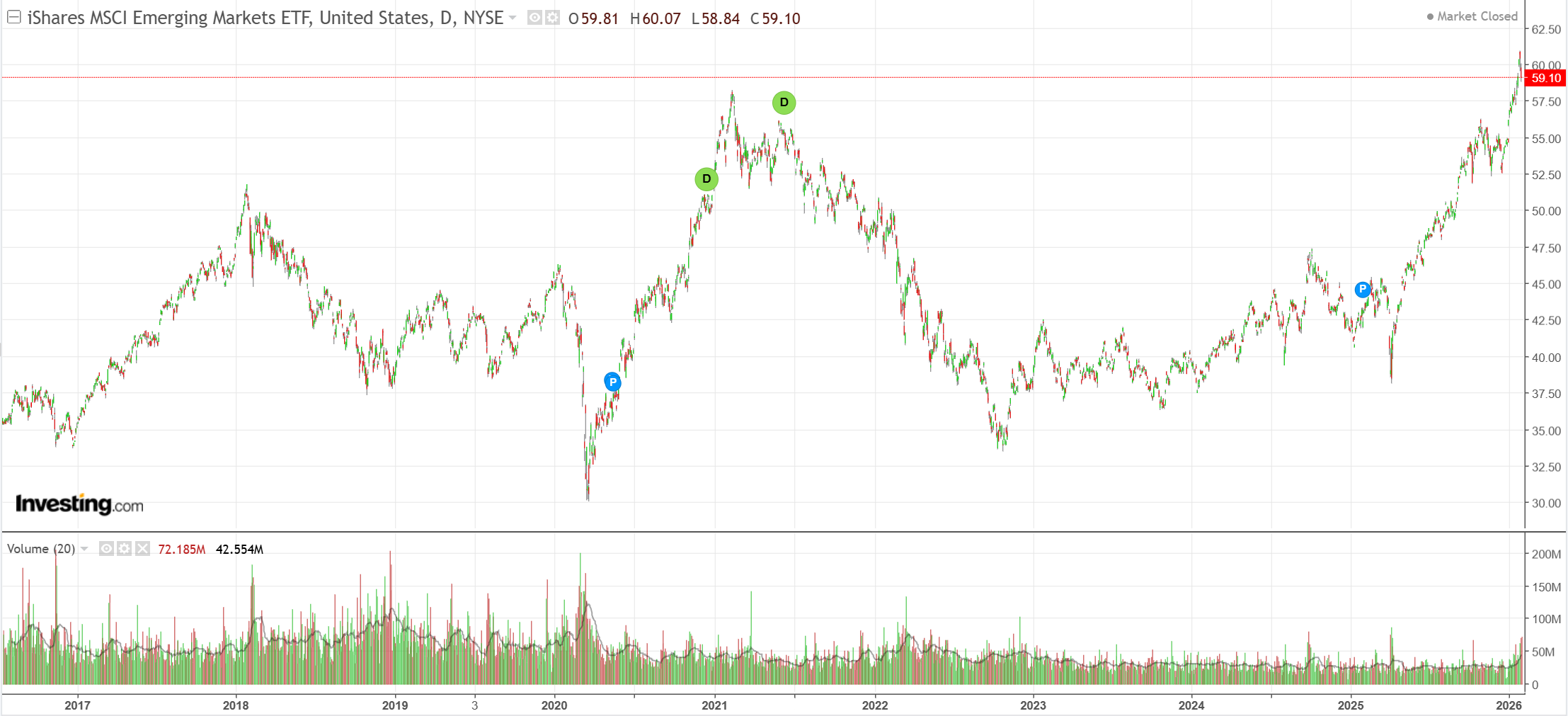Click the 2024 label on the time axis
The width and height of the screenshot is (1568, 716).
(1191, 705)
